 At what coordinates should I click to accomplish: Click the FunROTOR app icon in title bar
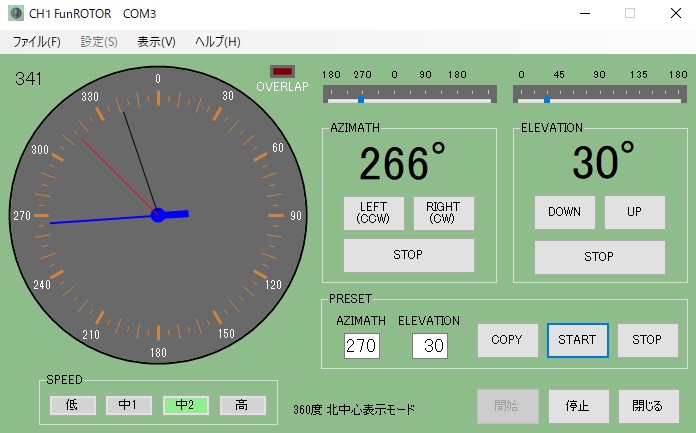pos(16,14)
